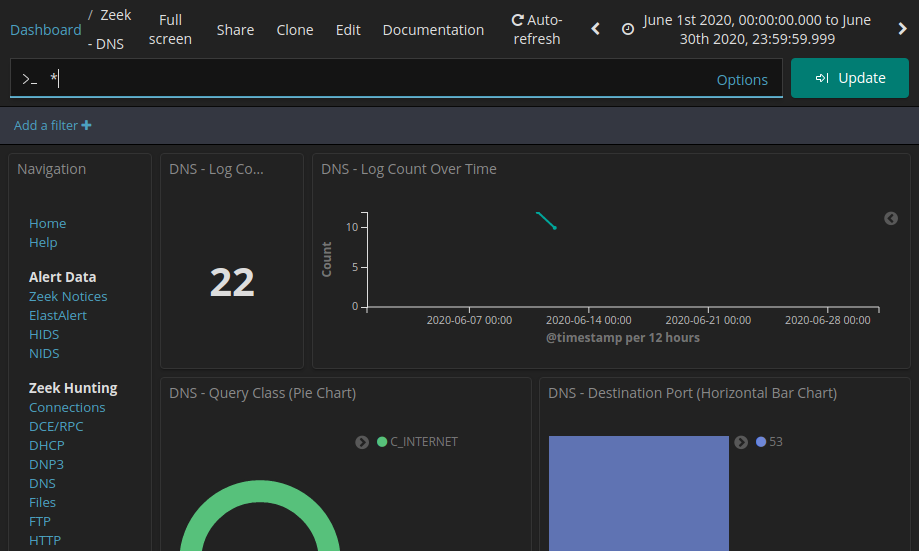Viewport: 919px width, 551px height.
Task: Open query bar Options
Action: pos(742,80)
